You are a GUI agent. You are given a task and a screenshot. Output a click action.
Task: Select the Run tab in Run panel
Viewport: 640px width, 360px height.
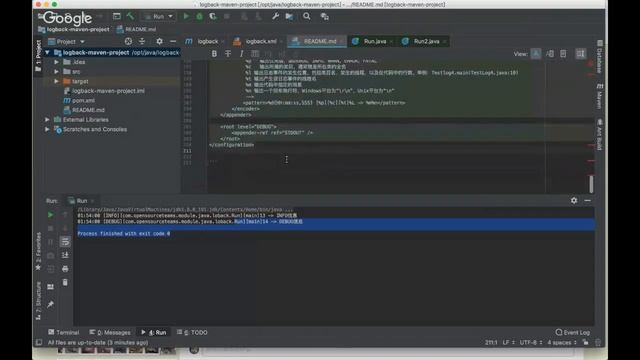81,201
